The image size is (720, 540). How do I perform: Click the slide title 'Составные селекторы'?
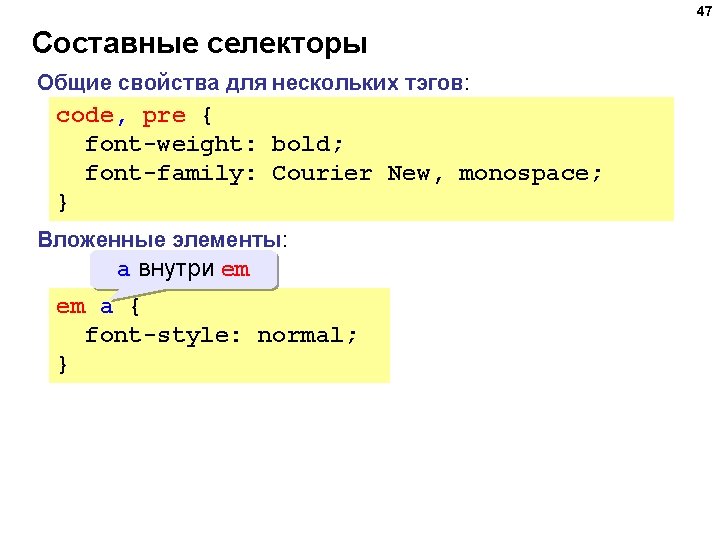[199, 44]
